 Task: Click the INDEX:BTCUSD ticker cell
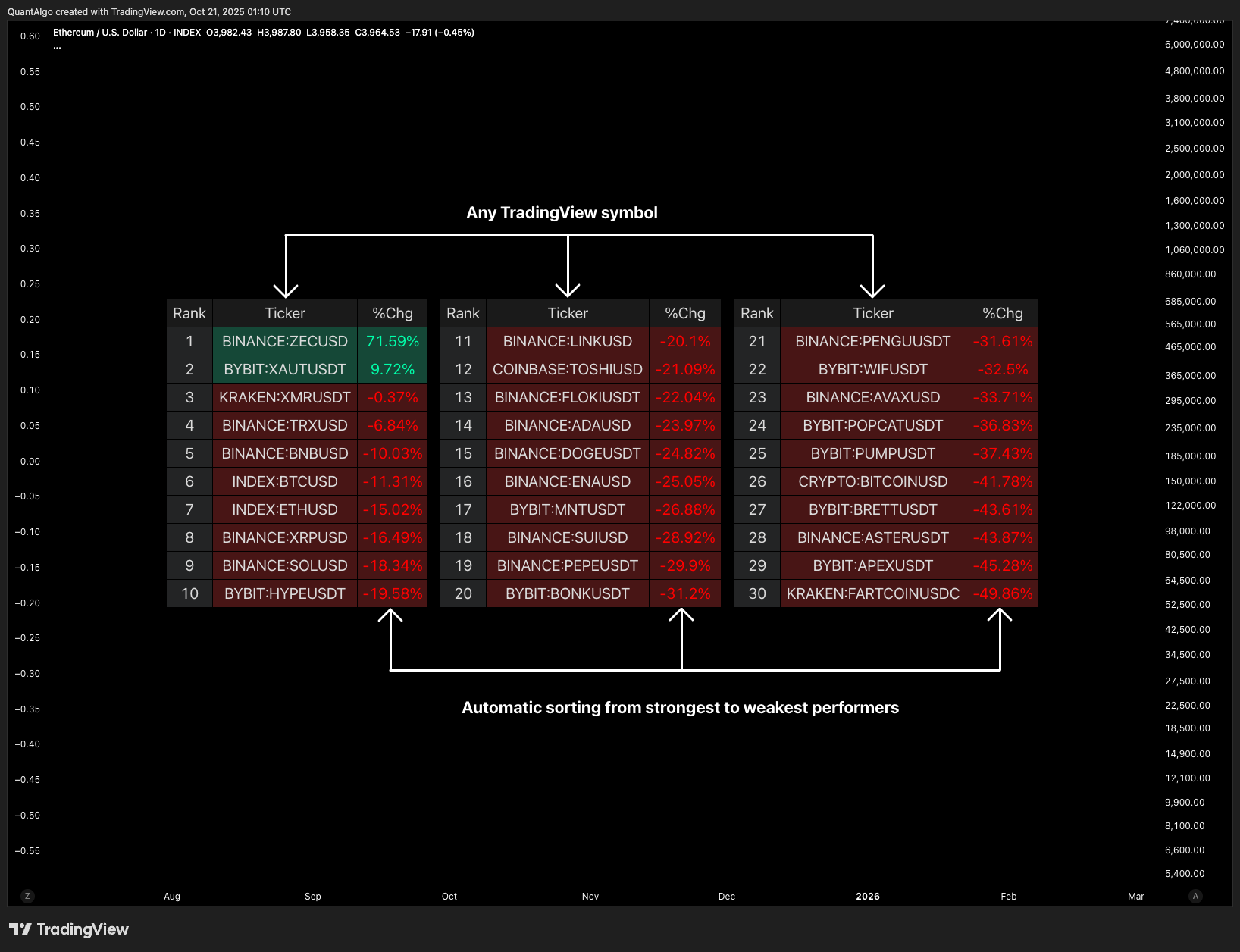click(x=285, y=481)
